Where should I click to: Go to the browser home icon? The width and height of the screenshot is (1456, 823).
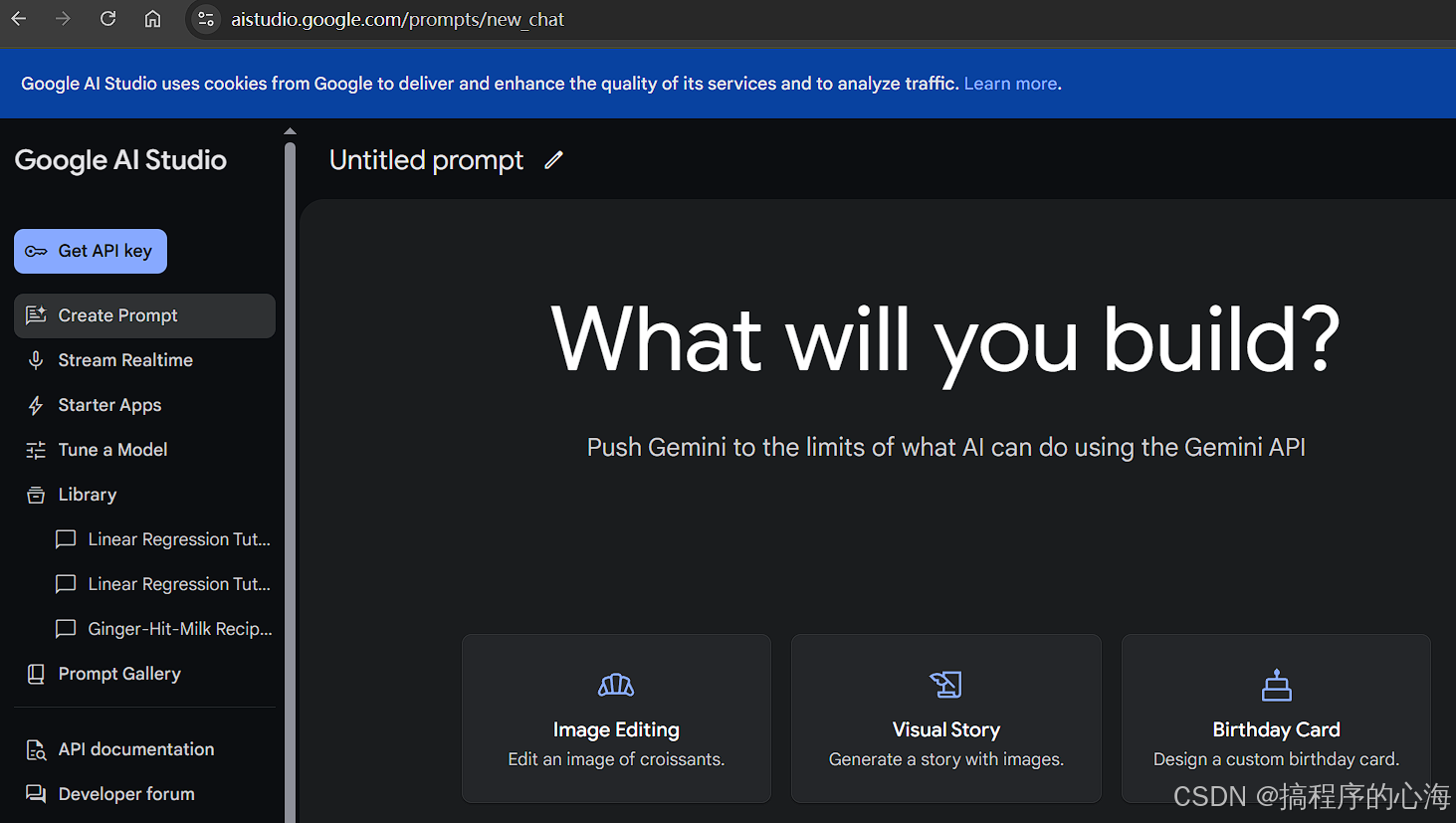152,19
